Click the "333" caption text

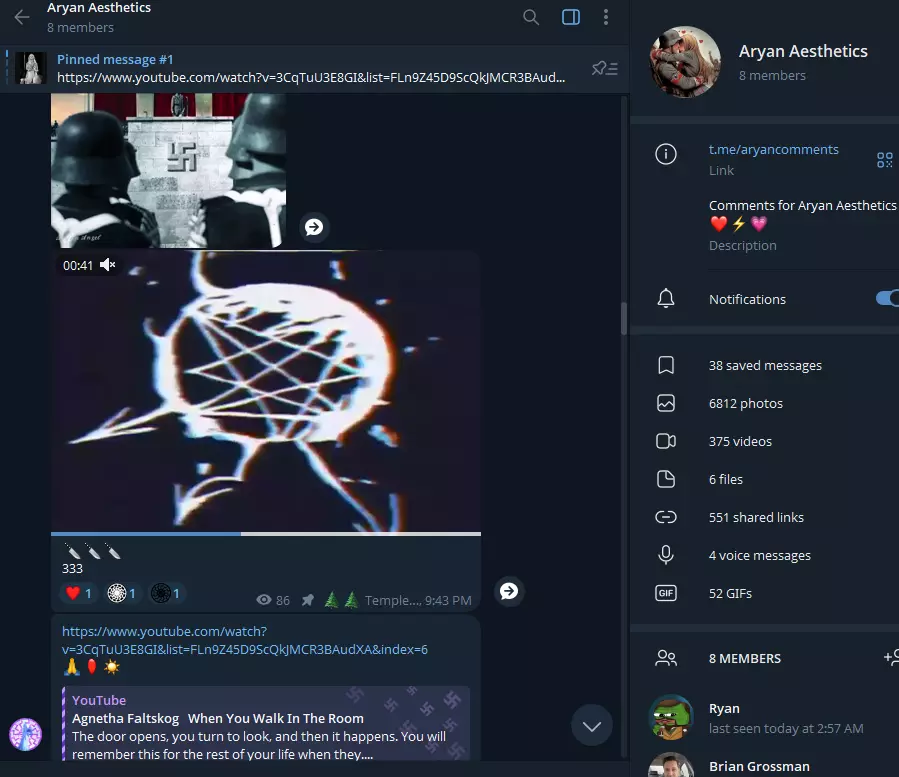point(72,568)
